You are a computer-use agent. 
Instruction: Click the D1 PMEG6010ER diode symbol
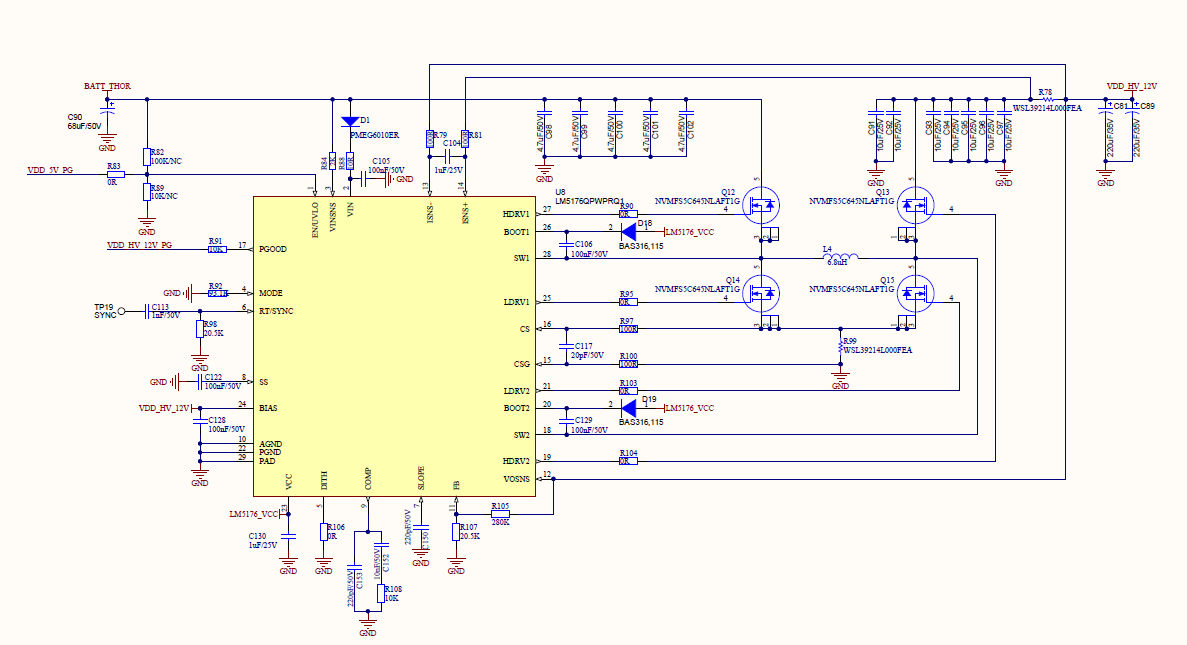tap(350, 121)
